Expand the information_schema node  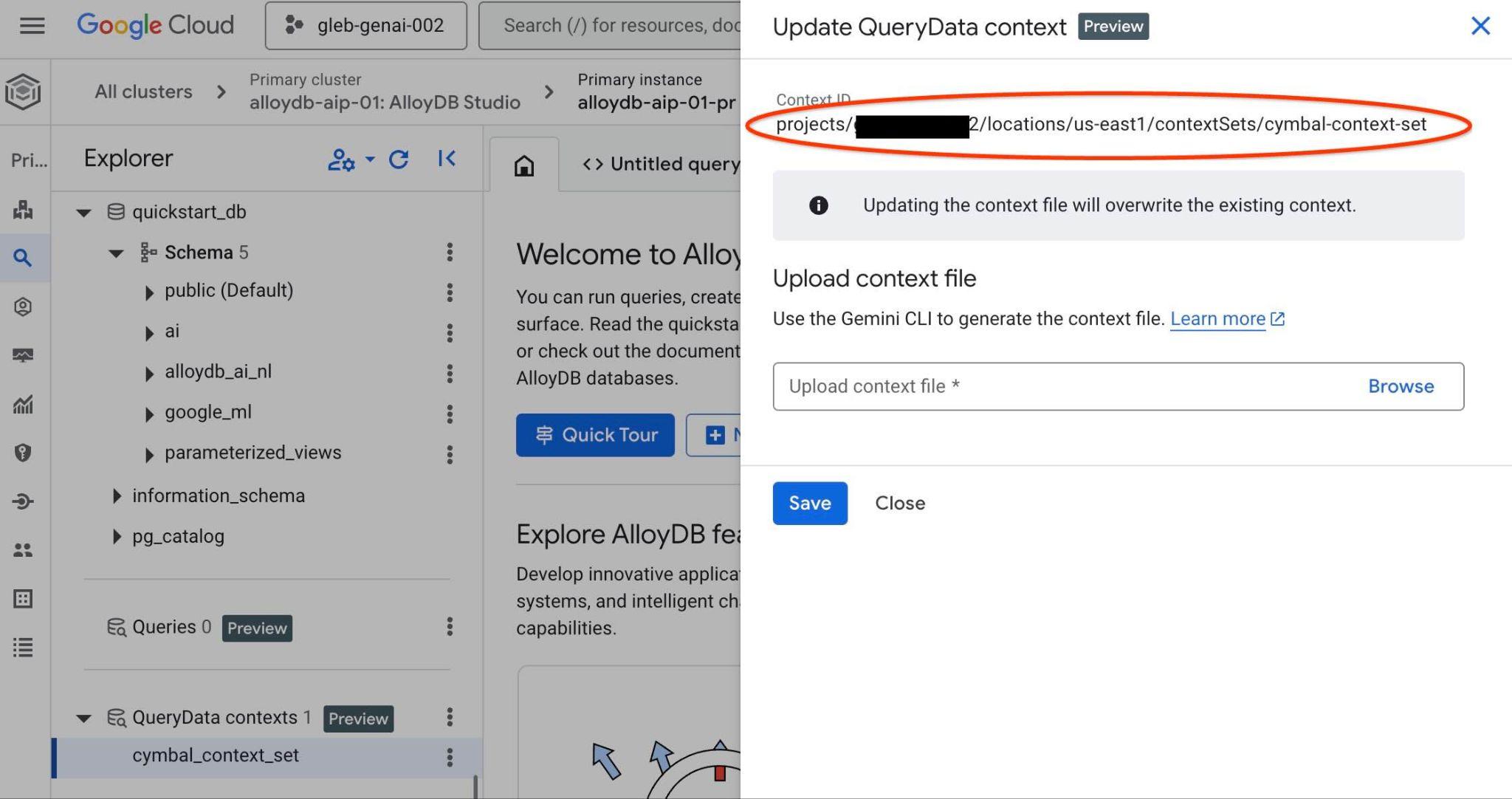pyautogui.click(x=117, y=496)
